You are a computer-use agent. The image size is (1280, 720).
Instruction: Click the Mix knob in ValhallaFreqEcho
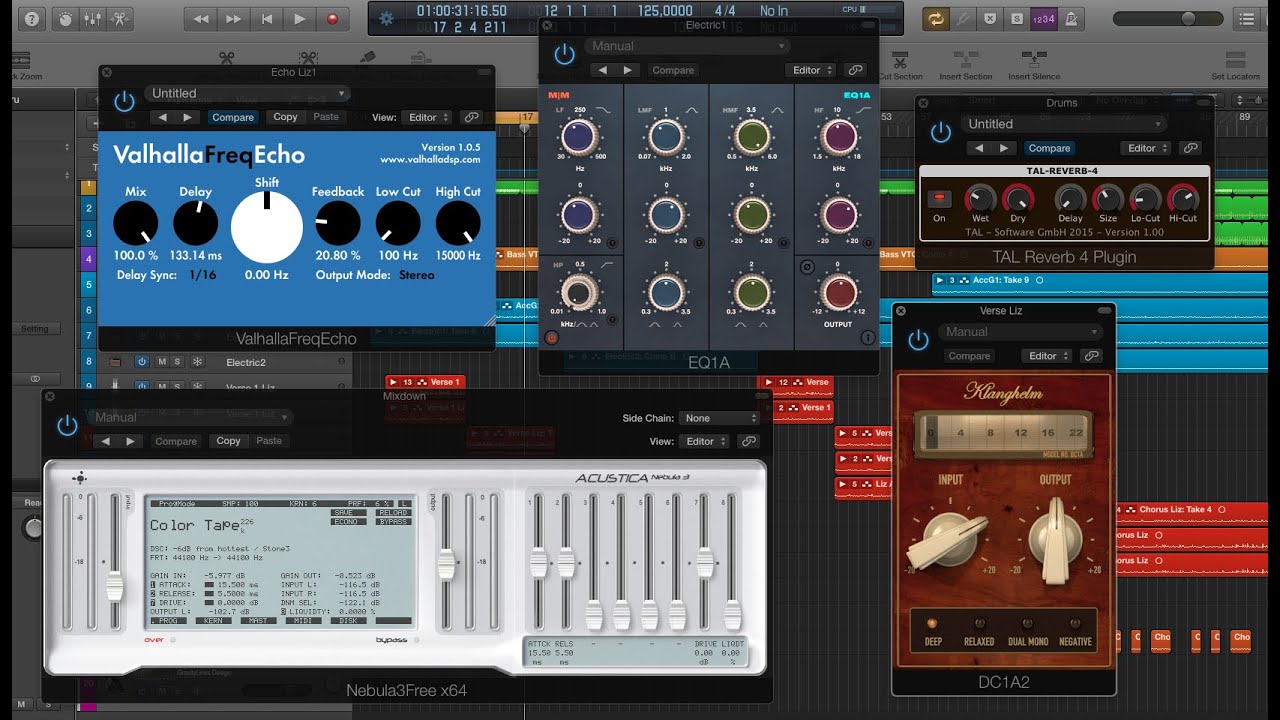point(135,223)
